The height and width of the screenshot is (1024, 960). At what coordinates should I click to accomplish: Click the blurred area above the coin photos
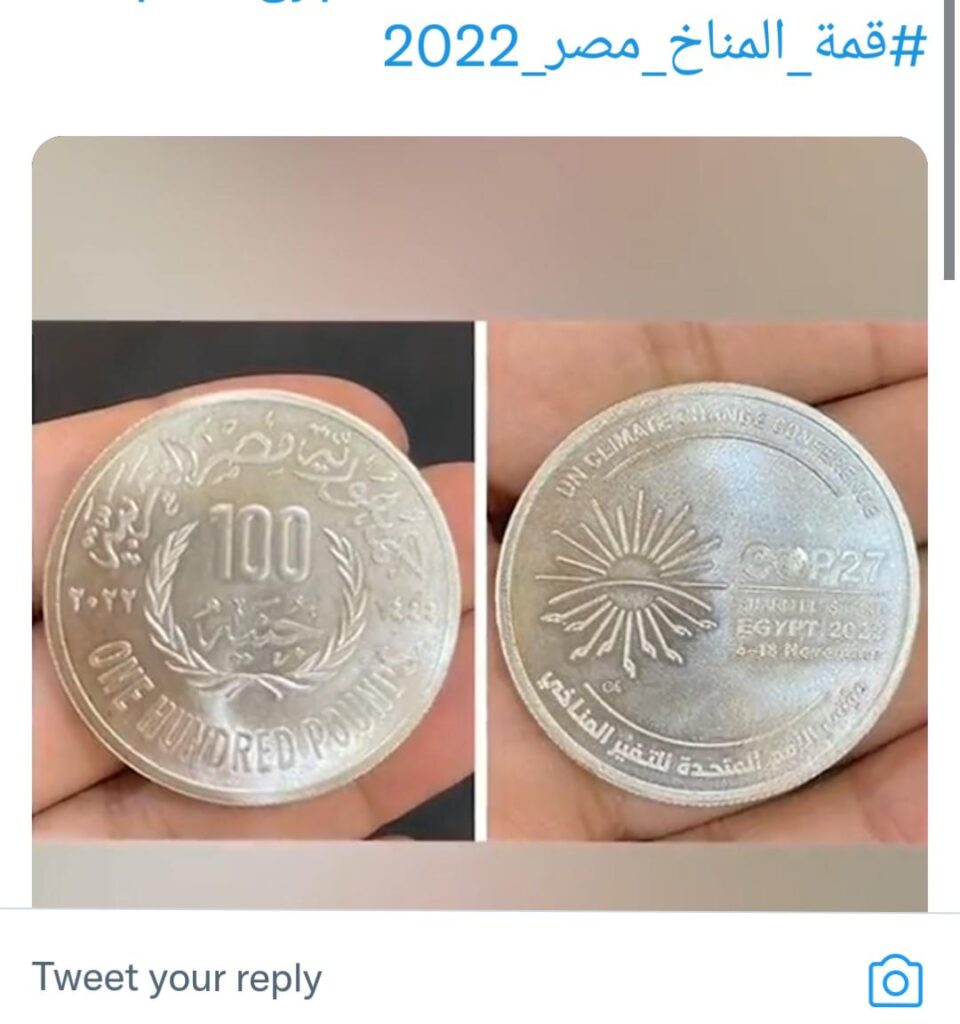click(480, 229)
